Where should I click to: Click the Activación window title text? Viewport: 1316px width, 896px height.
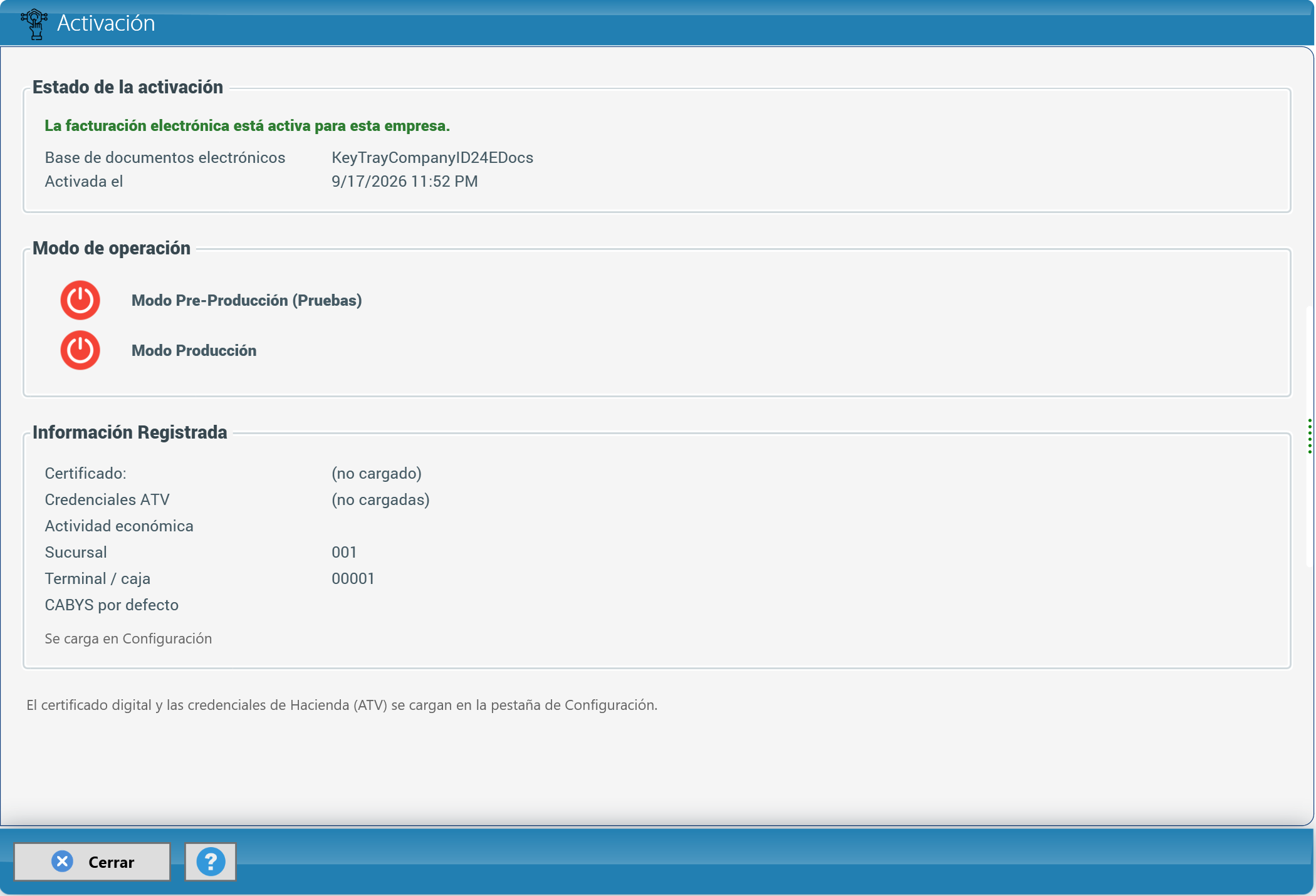coord(106,23)
